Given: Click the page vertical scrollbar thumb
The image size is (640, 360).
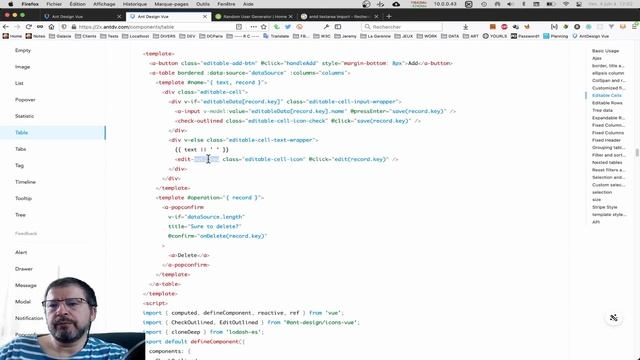Looking at the screenshot, I should click(637, 153).
